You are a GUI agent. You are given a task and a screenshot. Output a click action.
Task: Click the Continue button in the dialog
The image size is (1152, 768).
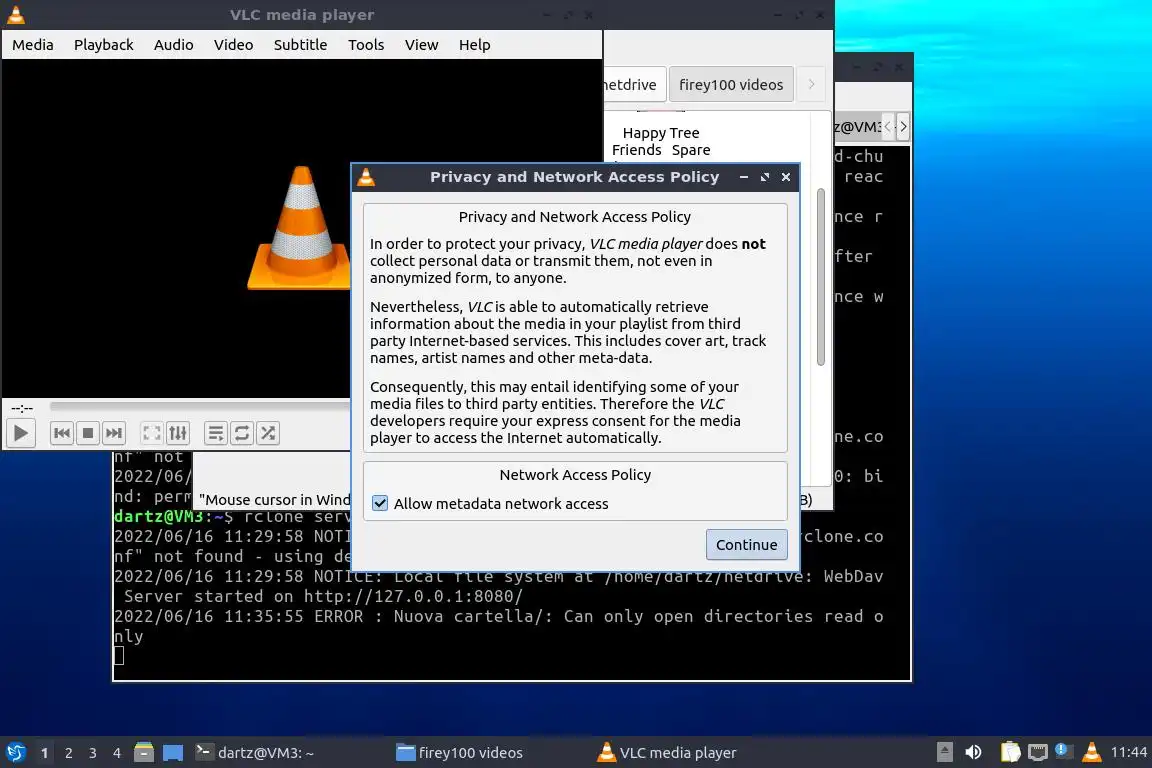click(746, 545)
